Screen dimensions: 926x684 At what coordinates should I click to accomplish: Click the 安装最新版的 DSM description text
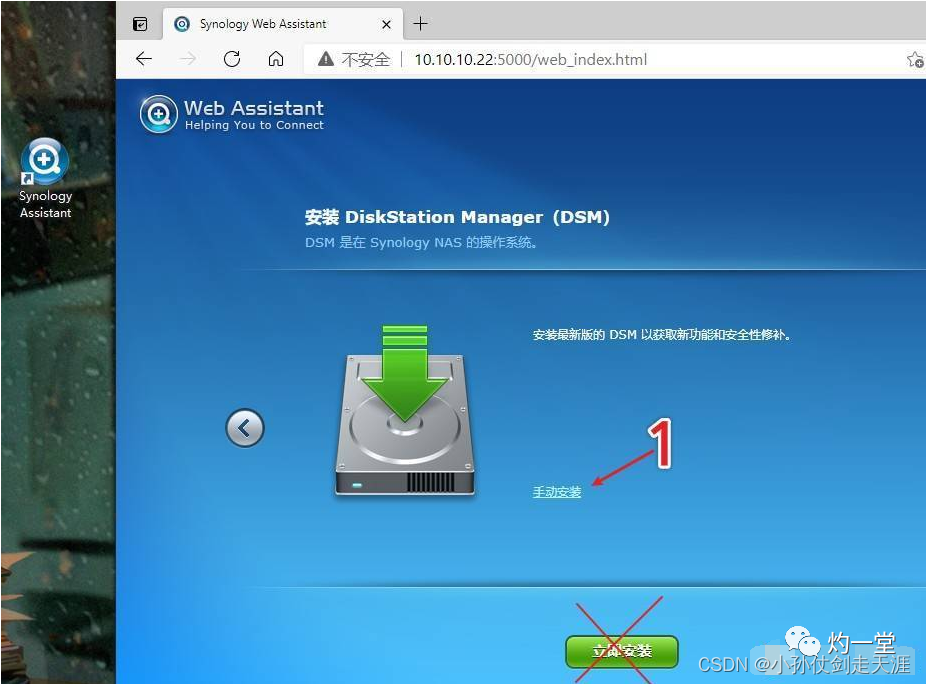pyautogui.click(x=661, y=335)
